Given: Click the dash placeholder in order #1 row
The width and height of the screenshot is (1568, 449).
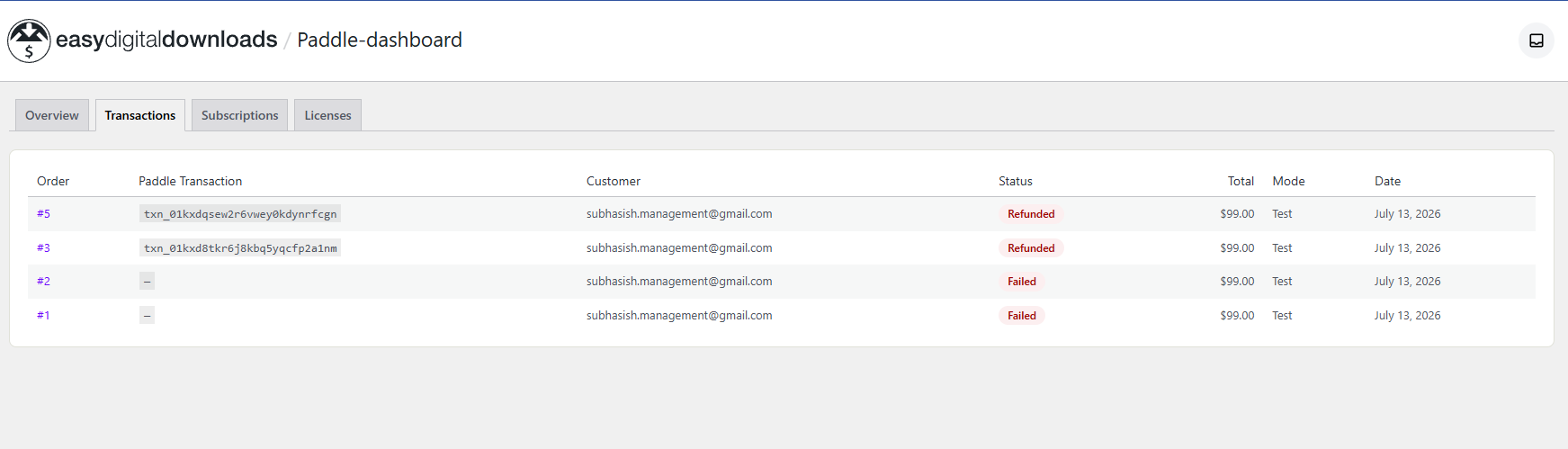Looking at the screenshot, I should coord(147,316).
